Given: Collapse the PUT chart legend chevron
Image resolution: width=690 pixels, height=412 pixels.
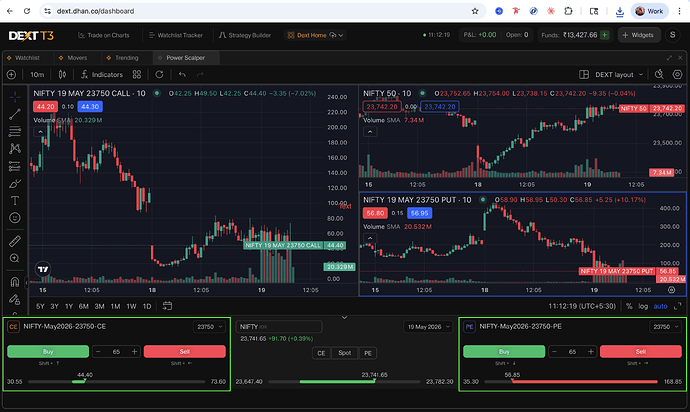Looking at the screenshot, I should click(370, 238).
